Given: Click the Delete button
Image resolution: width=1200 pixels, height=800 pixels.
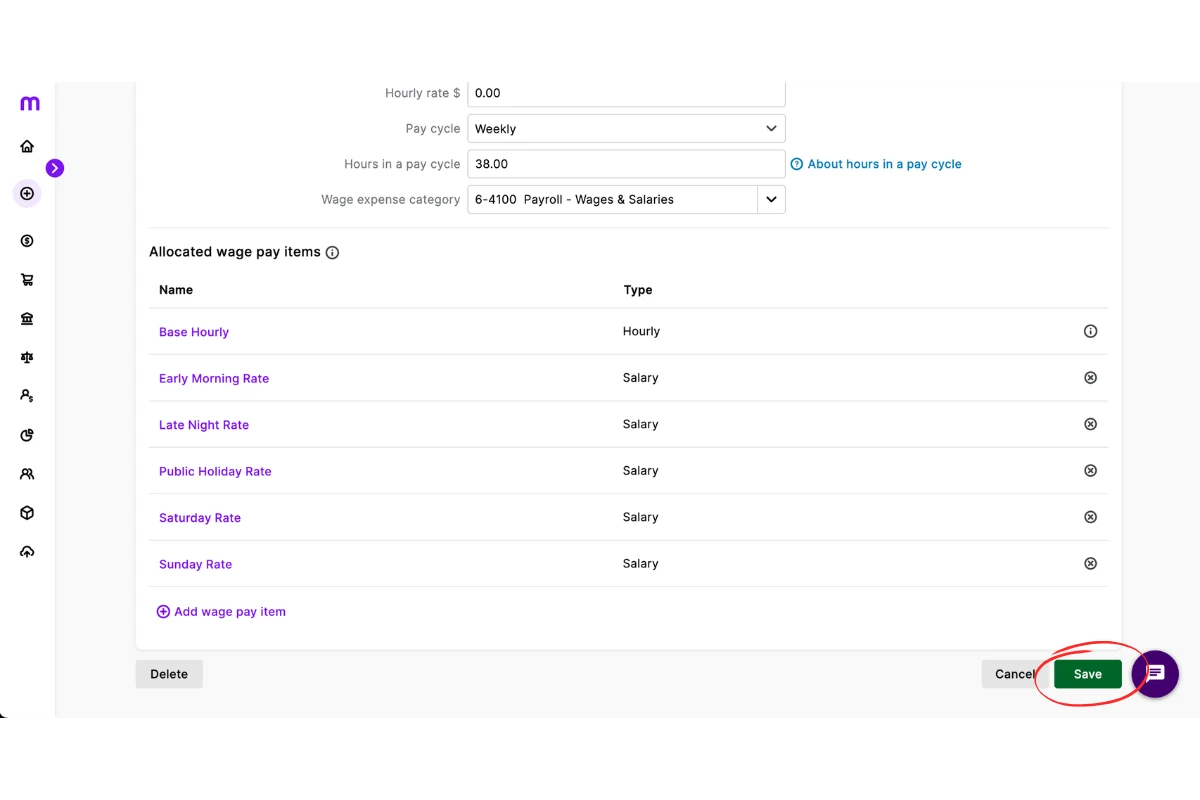Looking at the screenshot, I should click(169, 674).
